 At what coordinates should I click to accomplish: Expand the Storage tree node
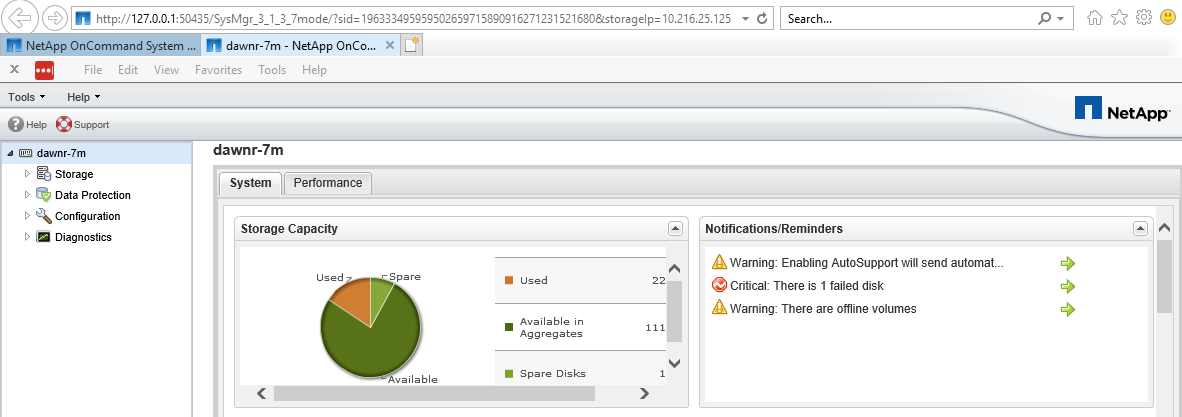[x=28, y=174]
